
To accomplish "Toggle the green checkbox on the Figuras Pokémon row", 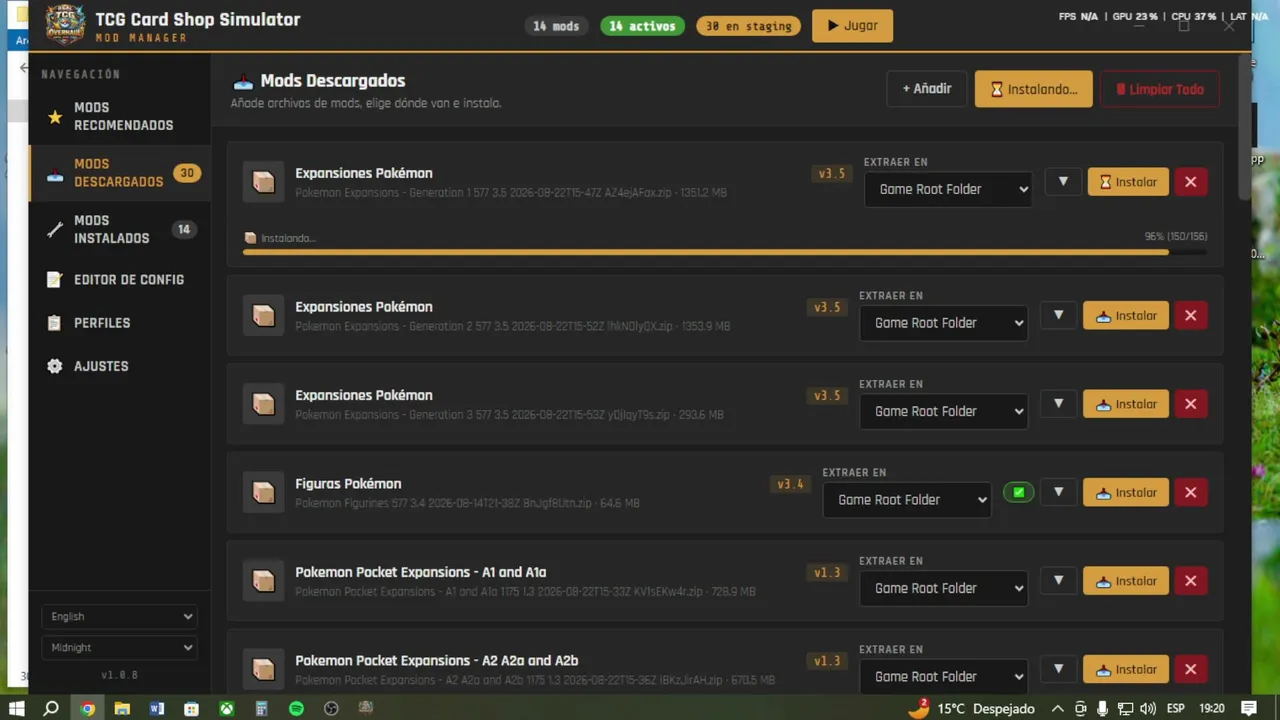I will click(1018, 493).
